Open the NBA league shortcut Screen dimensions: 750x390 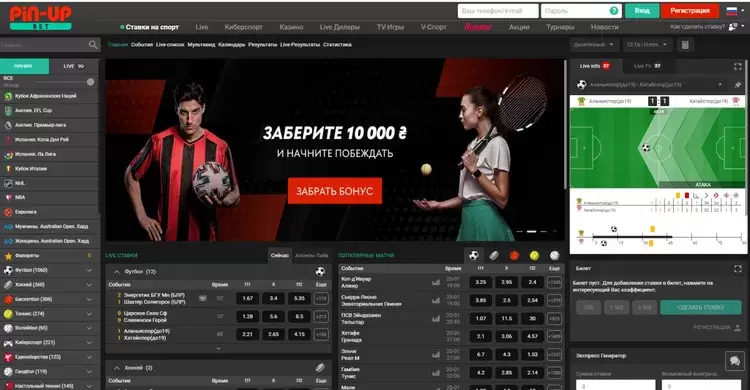(49, 198)
